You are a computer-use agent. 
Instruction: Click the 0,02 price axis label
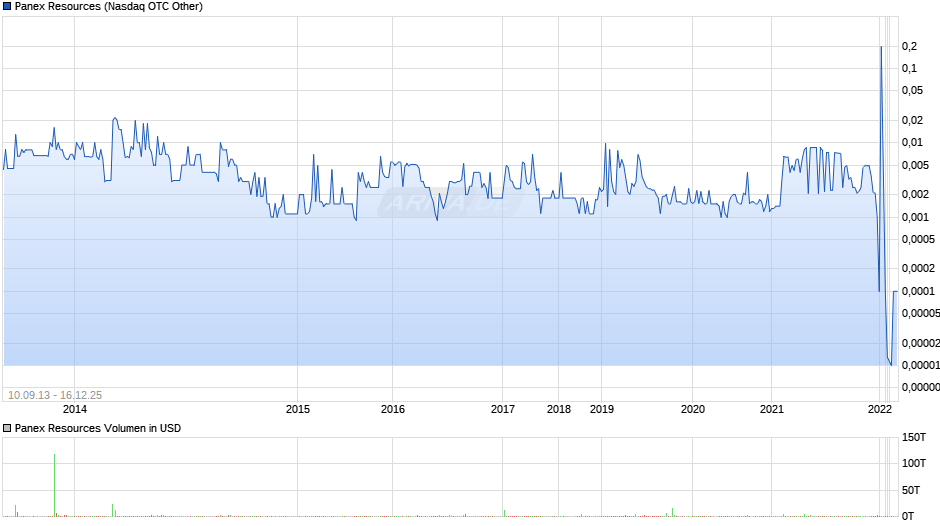point(912,121)
